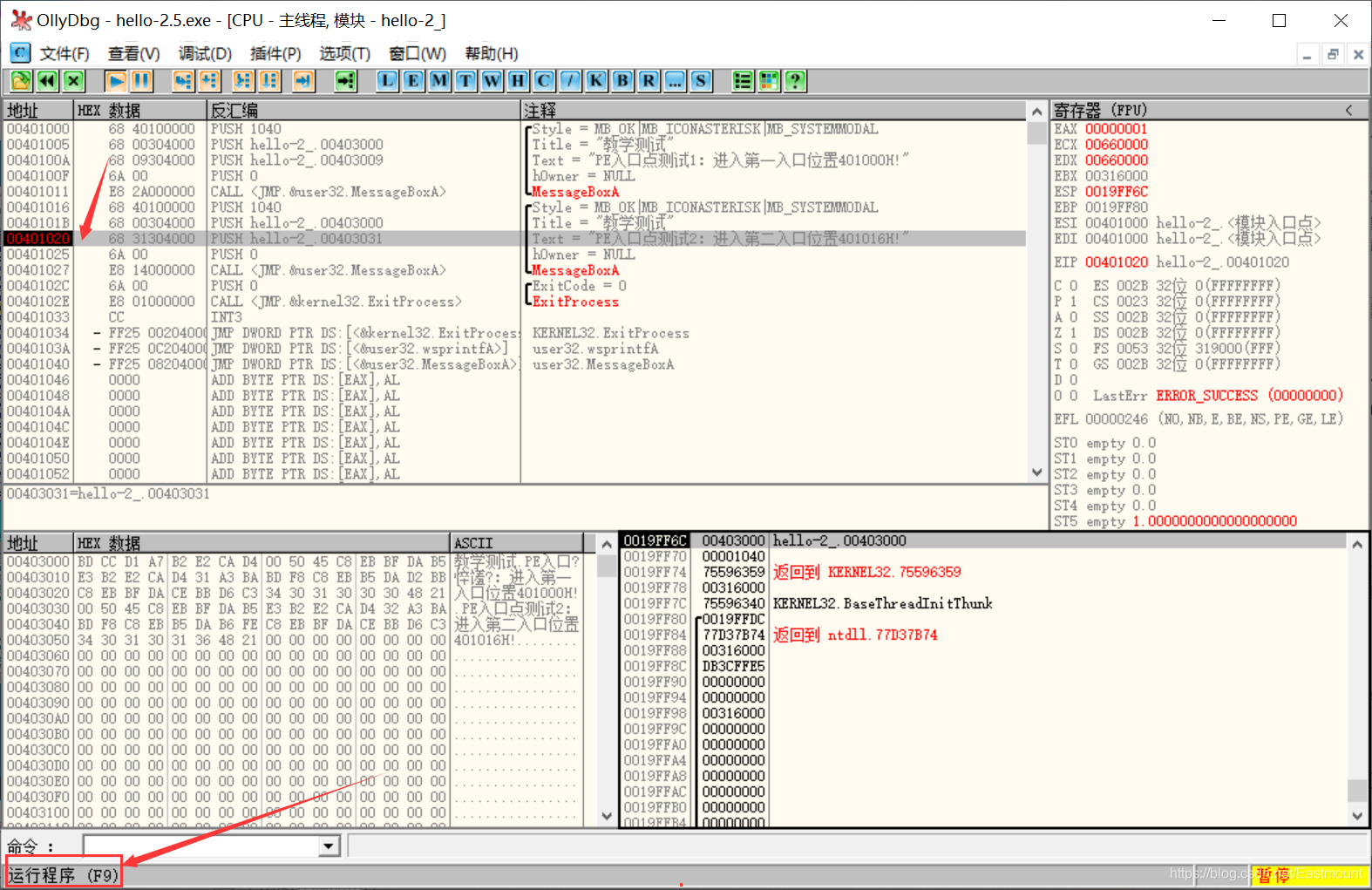
Task: Open the 文件(F) menu
Action: 65,54
